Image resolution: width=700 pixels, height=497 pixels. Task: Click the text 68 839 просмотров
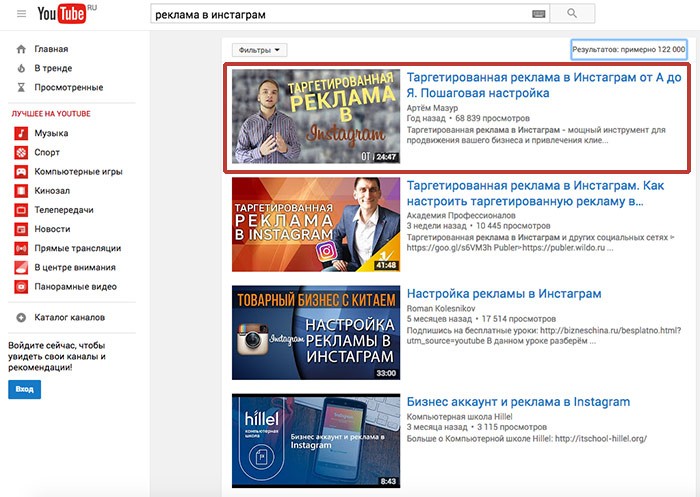tap(492, 118)
